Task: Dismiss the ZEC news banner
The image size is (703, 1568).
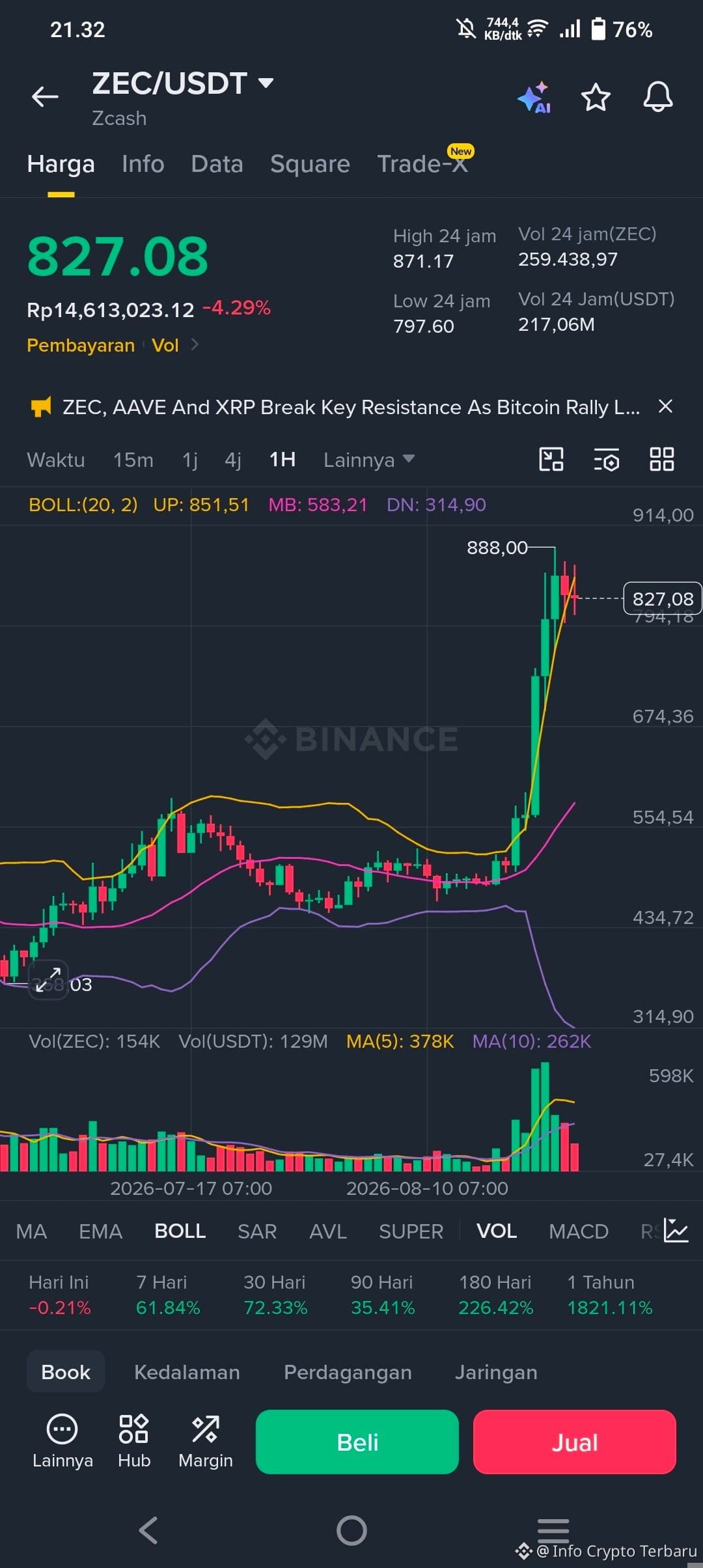Action: click(665, 406)
